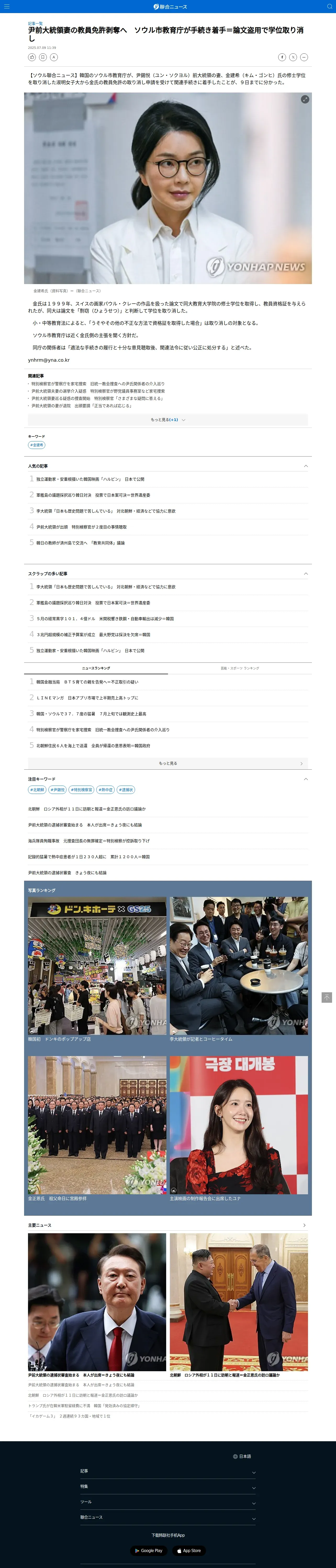Share the article on Facebook
The image size is (336, 1568).
click(x=282, y=57)
